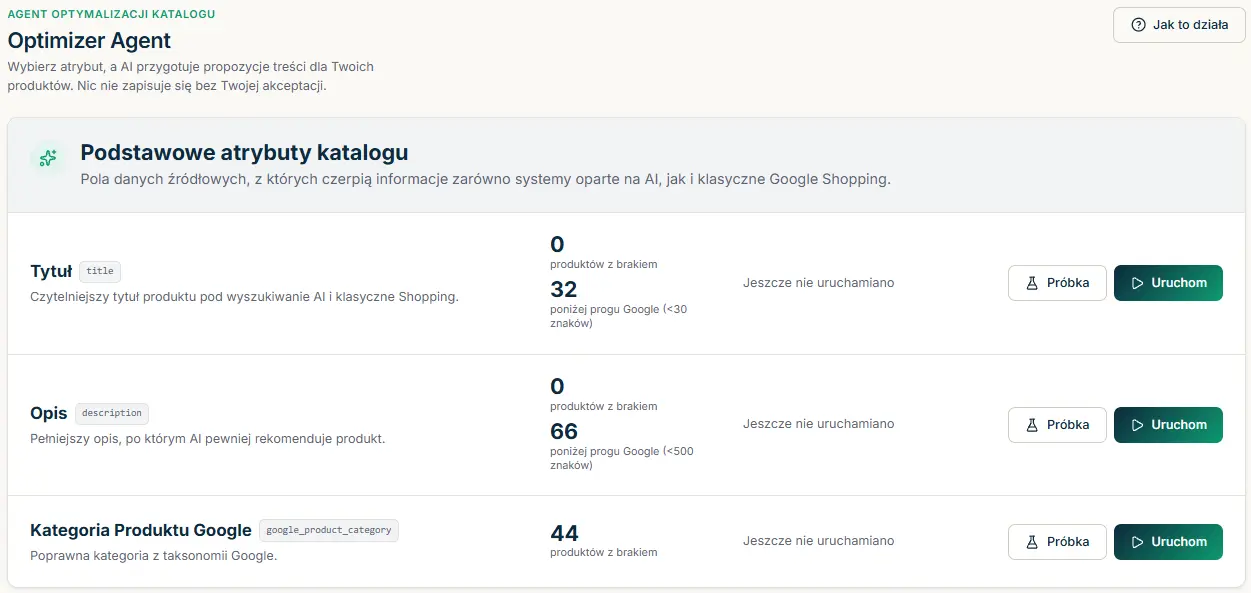Viewport: 1251px width, 593px height.
Task: Select the 'Podstawowe atrybuty katalogu' section heading
Action: [x=244, y=153]
